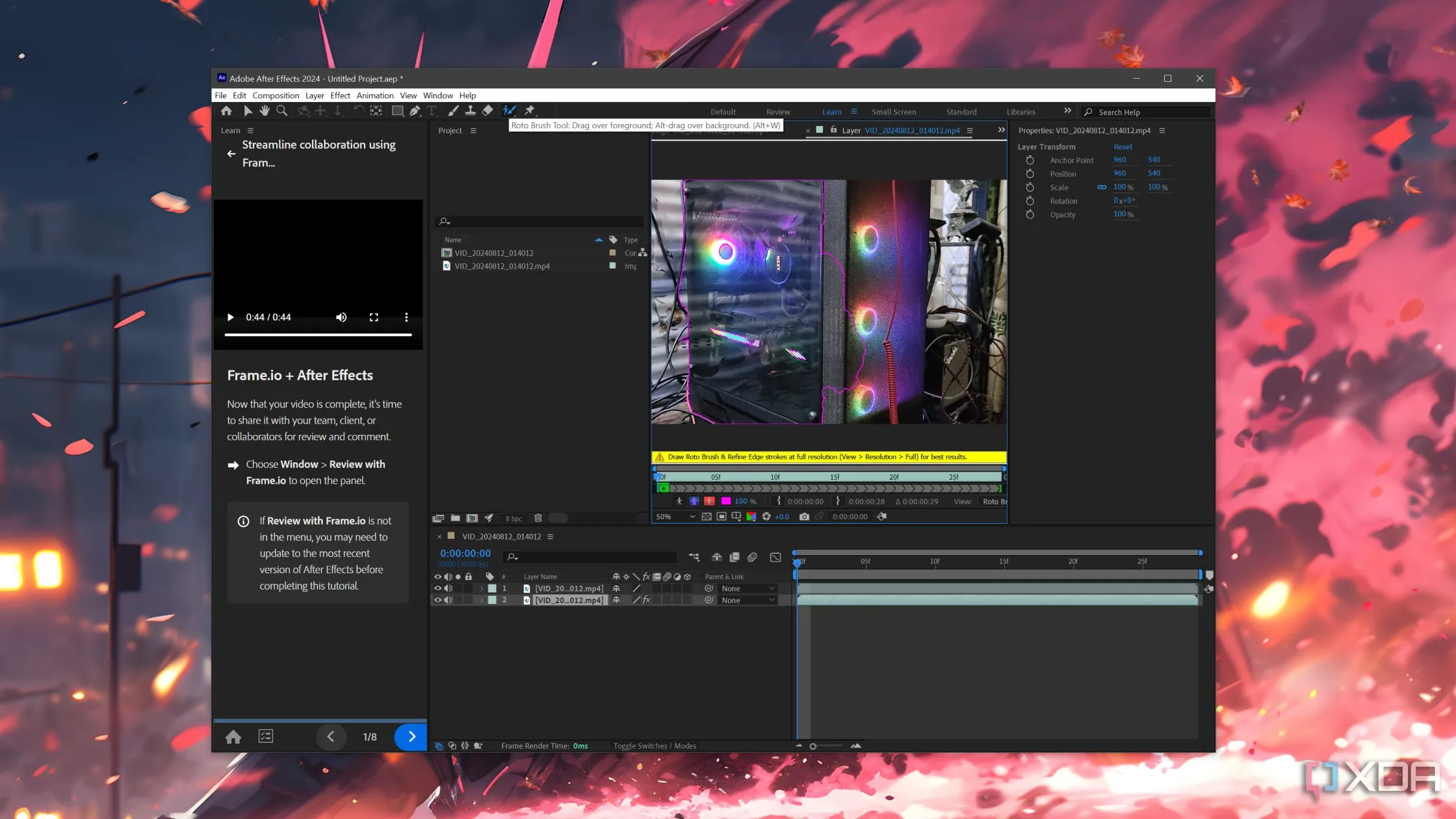
Task: Go to the Learn panel home icon
Action: [x=233, y=736]
